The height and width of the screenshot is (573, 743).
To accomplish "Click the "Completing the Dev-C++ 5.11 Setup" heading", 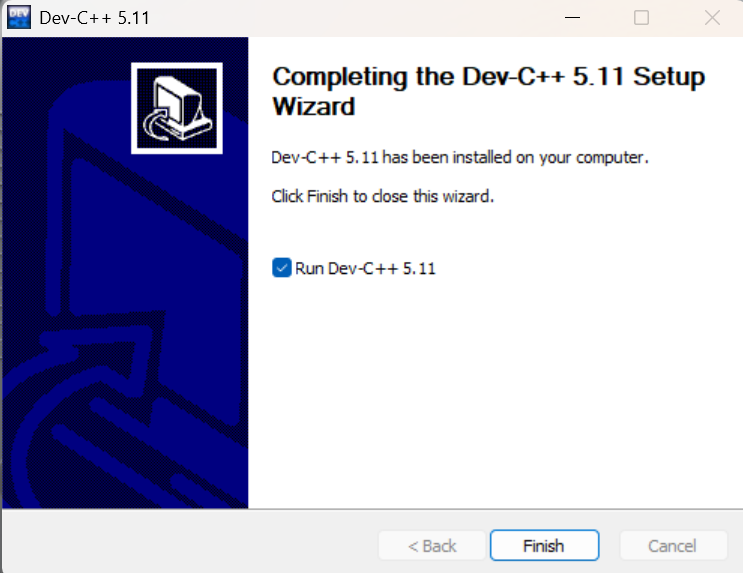I will 489,76.
